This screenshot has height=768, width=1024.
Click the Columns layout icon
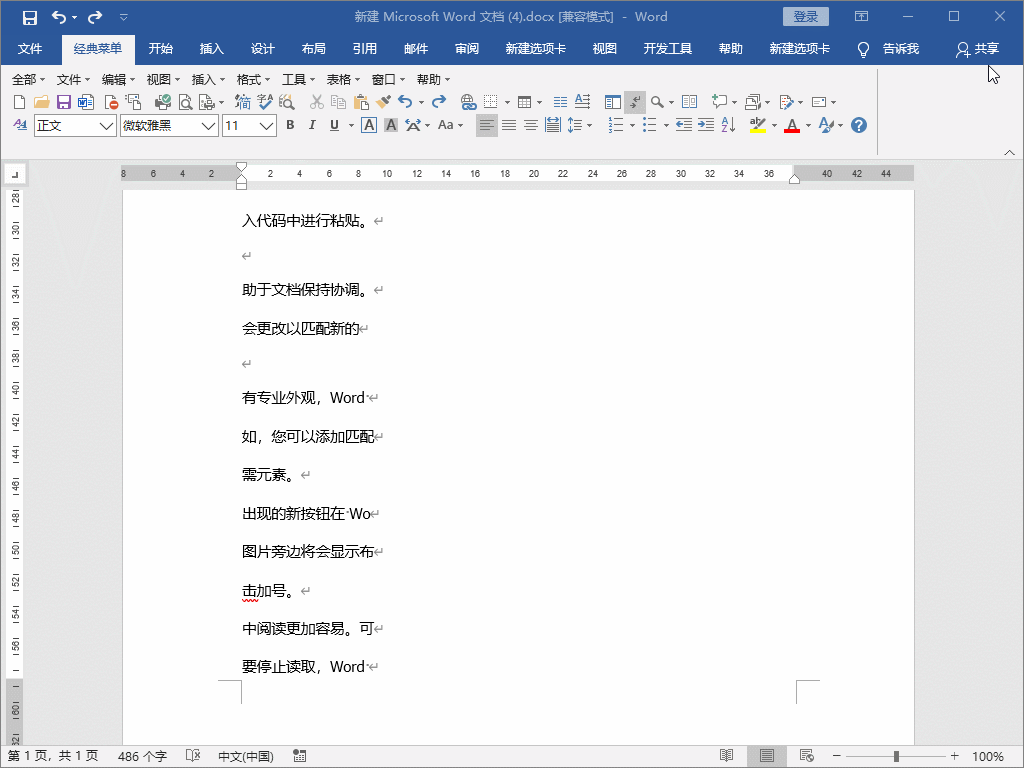[x=560, y=102]
